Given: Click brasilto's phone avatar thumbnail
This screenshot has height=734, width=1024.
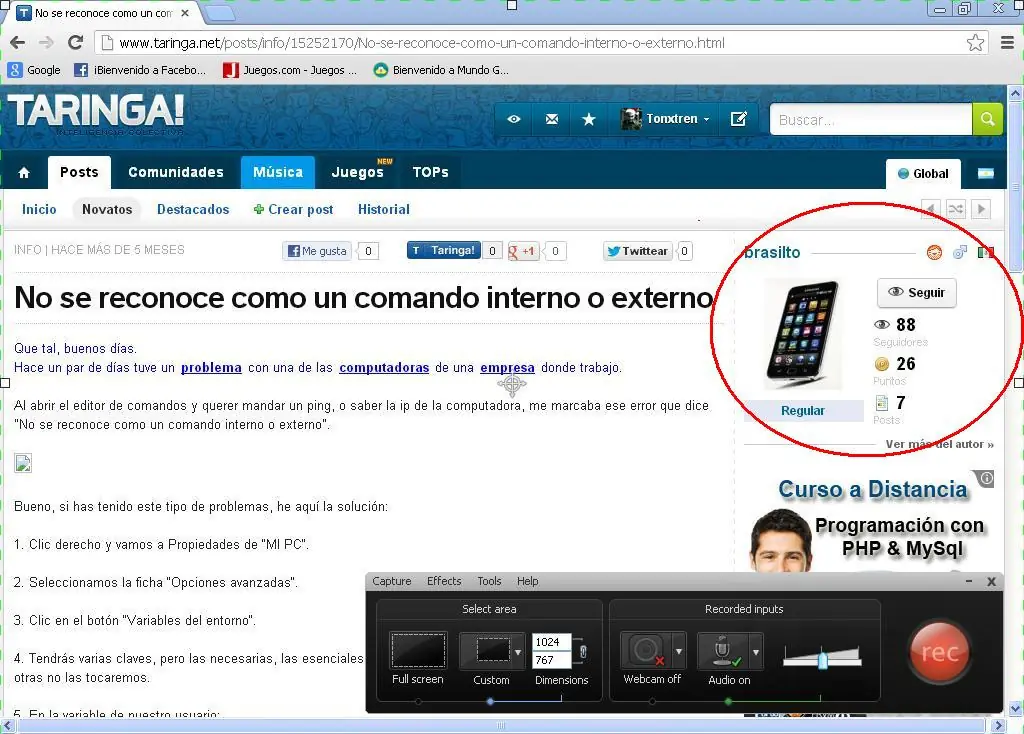Looking at the screenshot, I should pos(803,333).
